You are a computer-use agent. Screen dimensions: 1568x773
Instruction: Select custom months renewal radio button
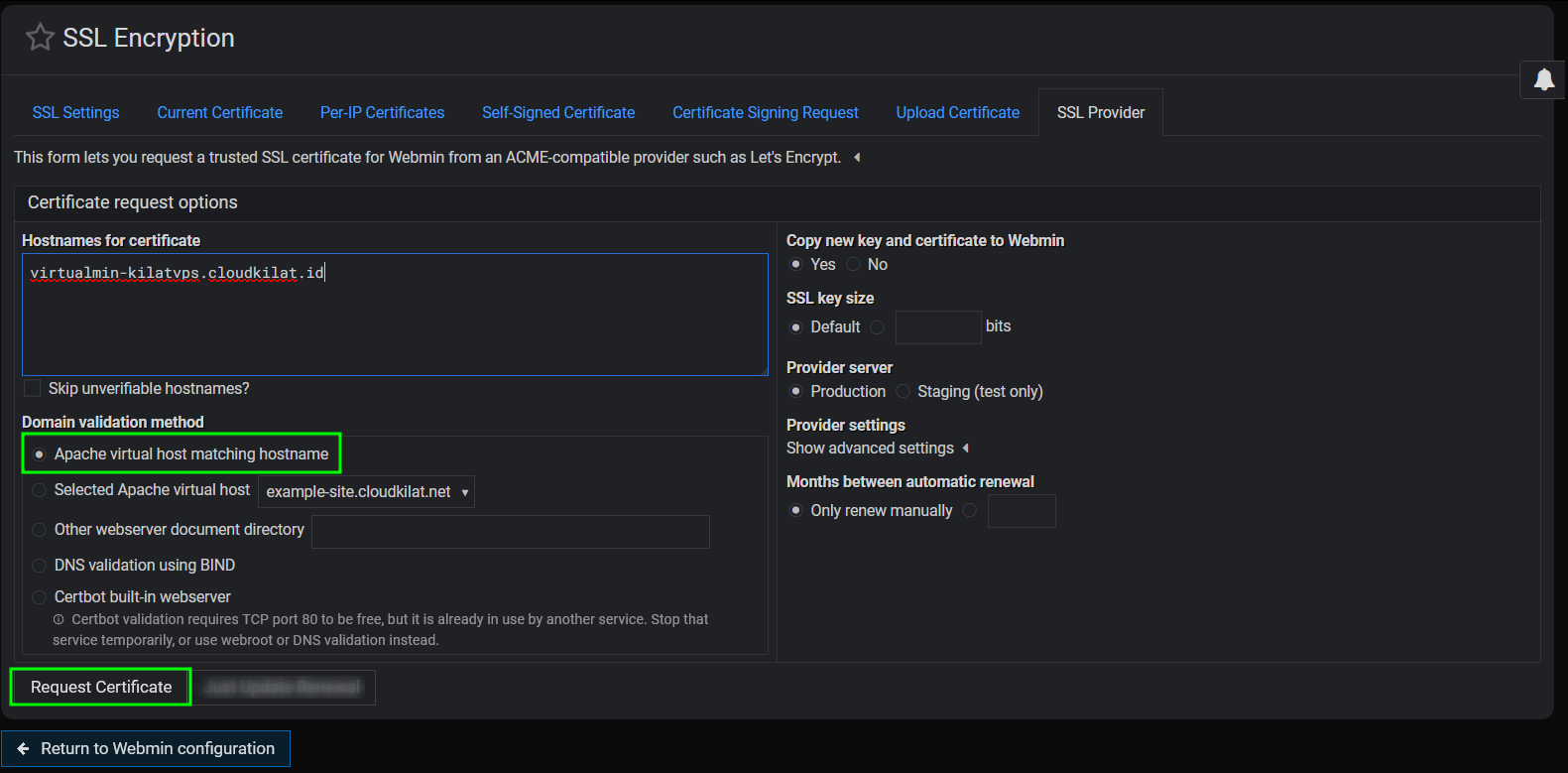[x=970, y=511]
